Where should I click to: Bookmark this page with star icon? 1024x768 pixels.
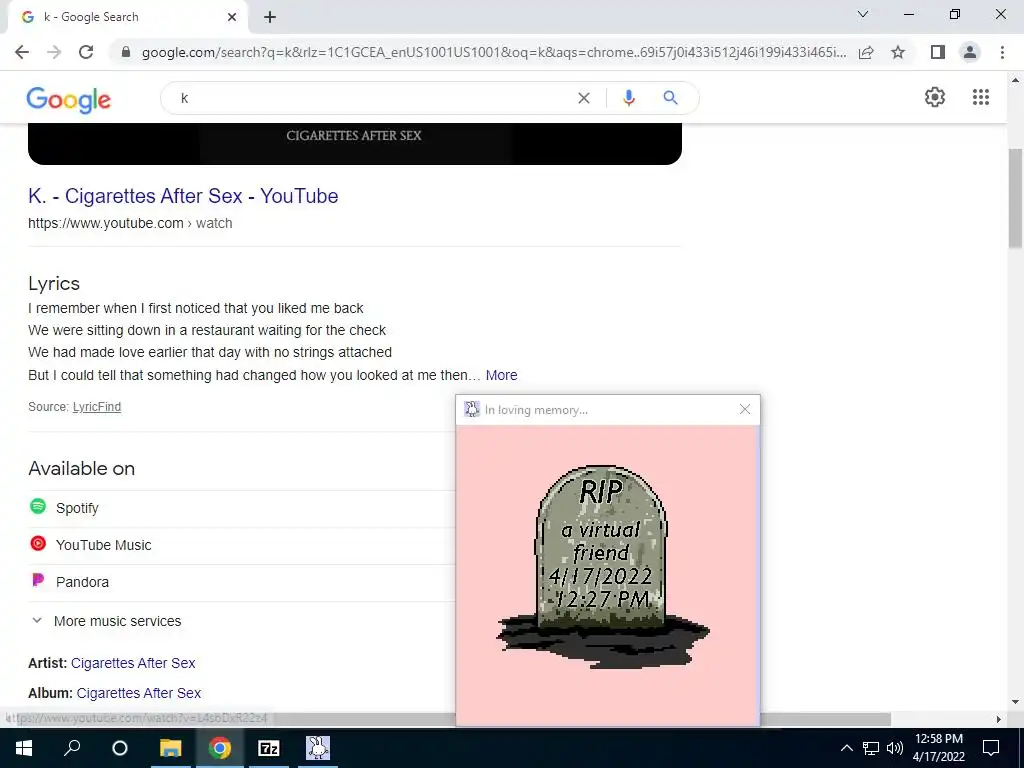[898, 52]
